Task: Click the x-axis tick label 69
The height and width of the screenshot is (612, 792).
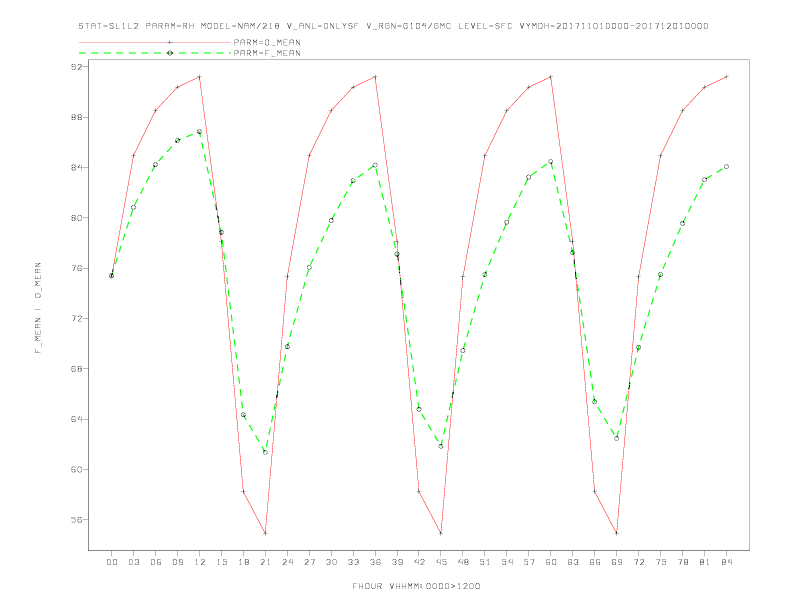Action: coord(617,562)
